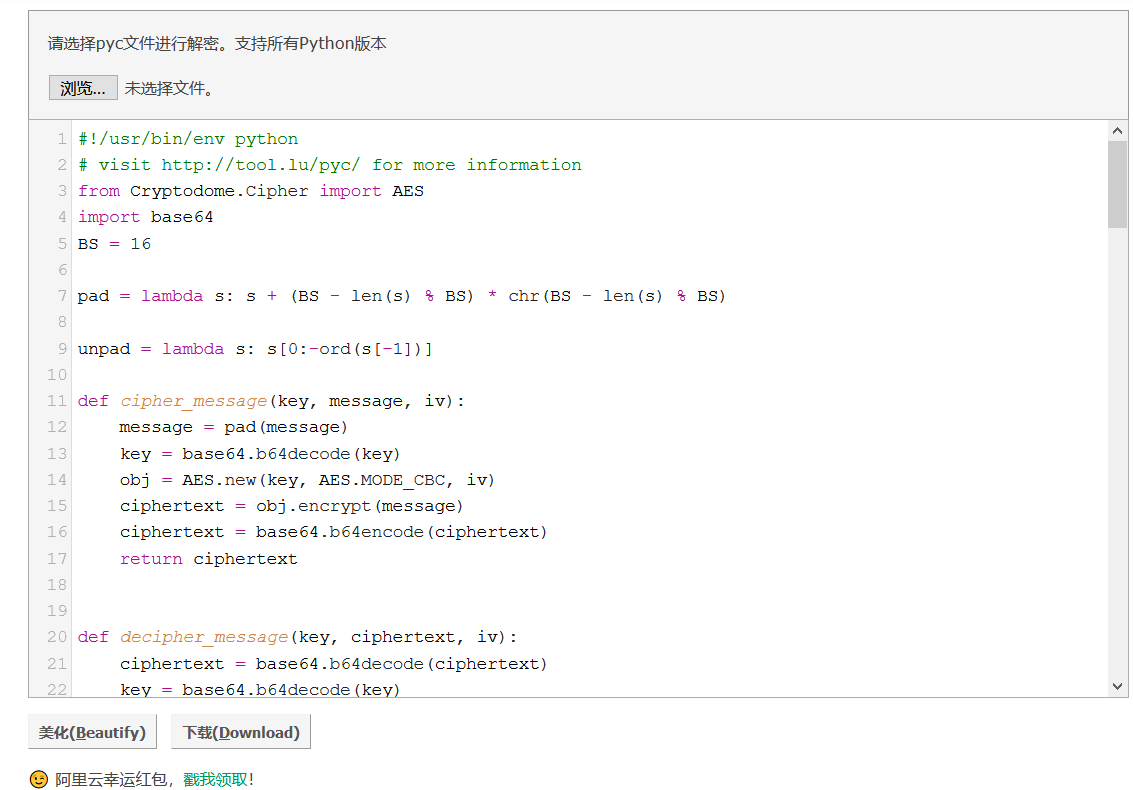Click the scrollbar up arrow
Image resolution: width=1133 pixels, height=790 pixels.
(1117, 131)
